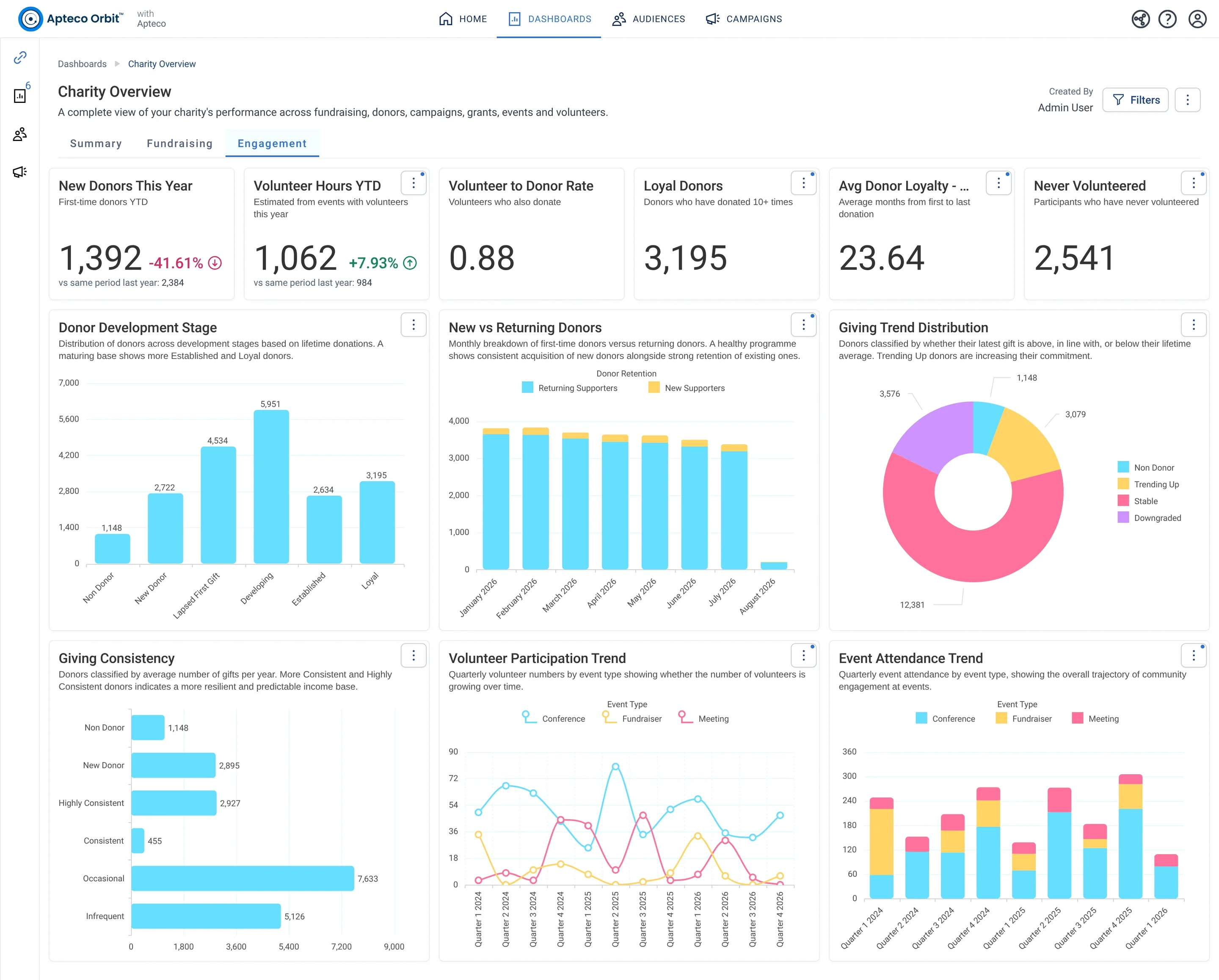Toggle Downgraded legend in Giving Trend

pyautogui.click(x=1149, y=518)
